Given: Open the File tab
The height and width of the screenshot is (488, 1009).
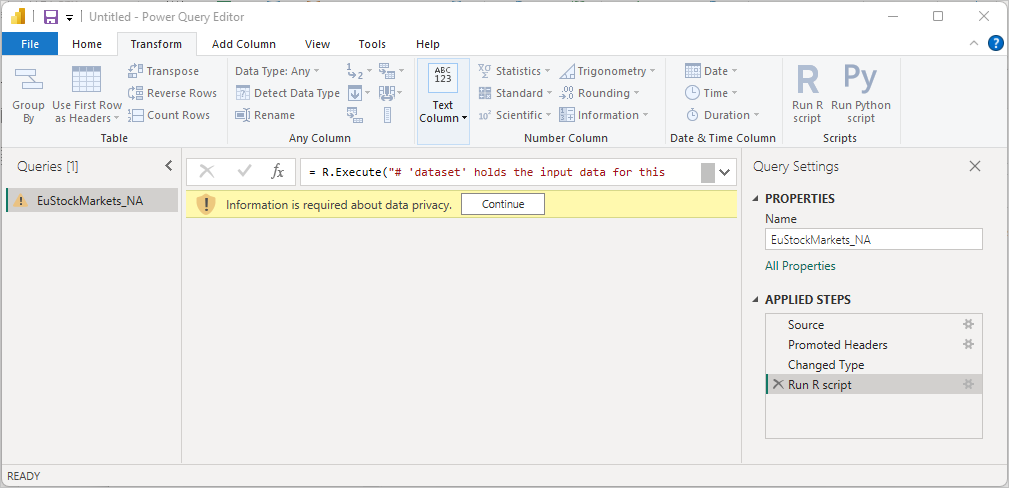Looking at the screenshot, I should tap(30, 44).
